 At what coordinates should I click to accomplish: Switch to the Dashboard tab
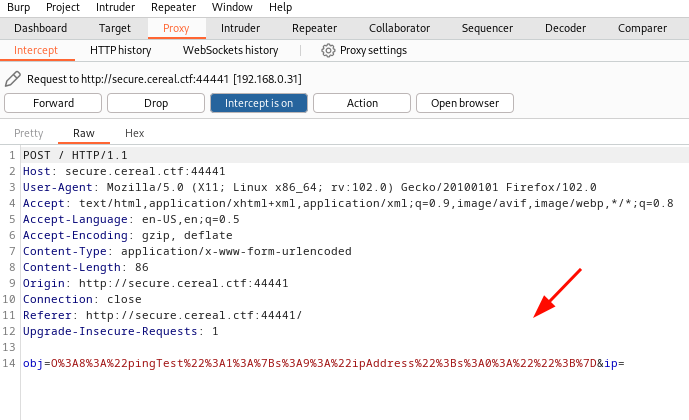click(x=40, y=28)
